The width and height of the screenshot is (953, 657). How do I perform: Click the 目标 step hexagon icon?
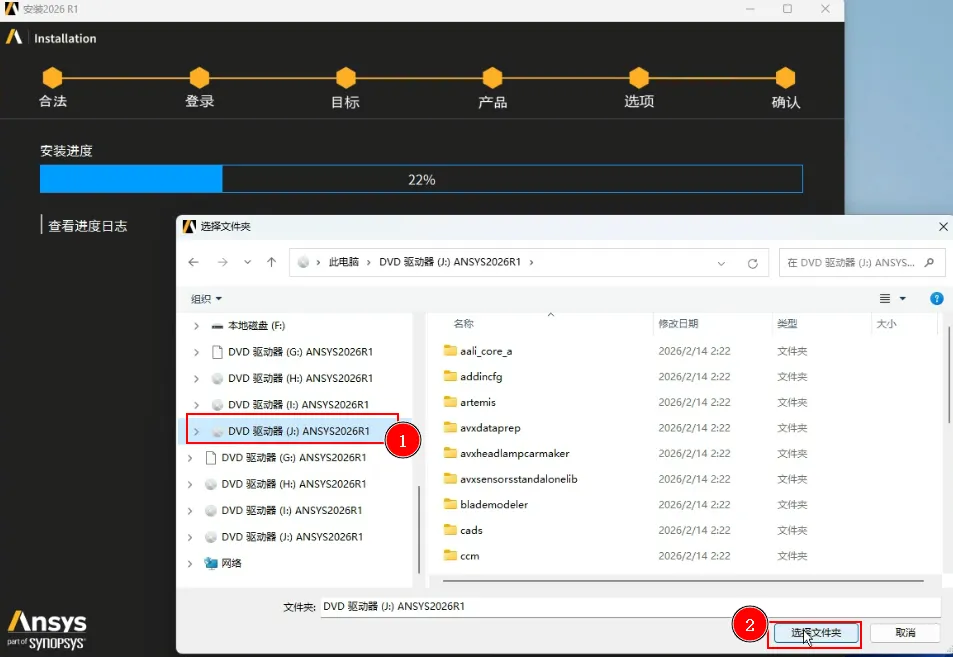346,78
